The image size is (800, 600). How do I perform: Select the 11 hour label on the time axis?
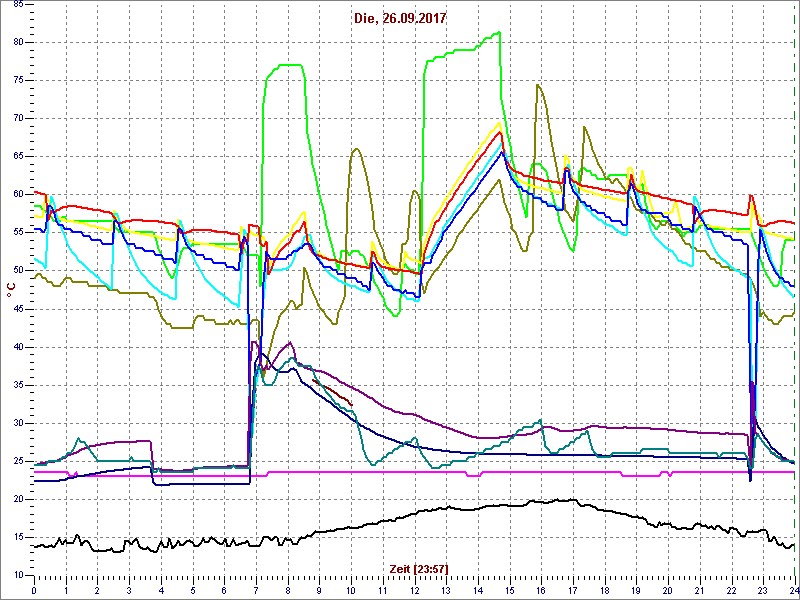[383, 591]
